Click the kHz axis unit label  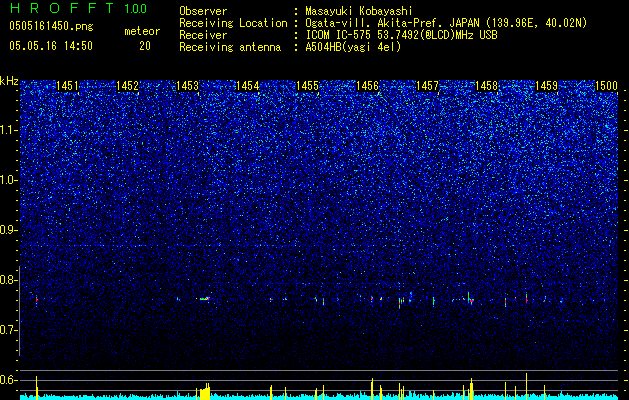pos(9,81)
